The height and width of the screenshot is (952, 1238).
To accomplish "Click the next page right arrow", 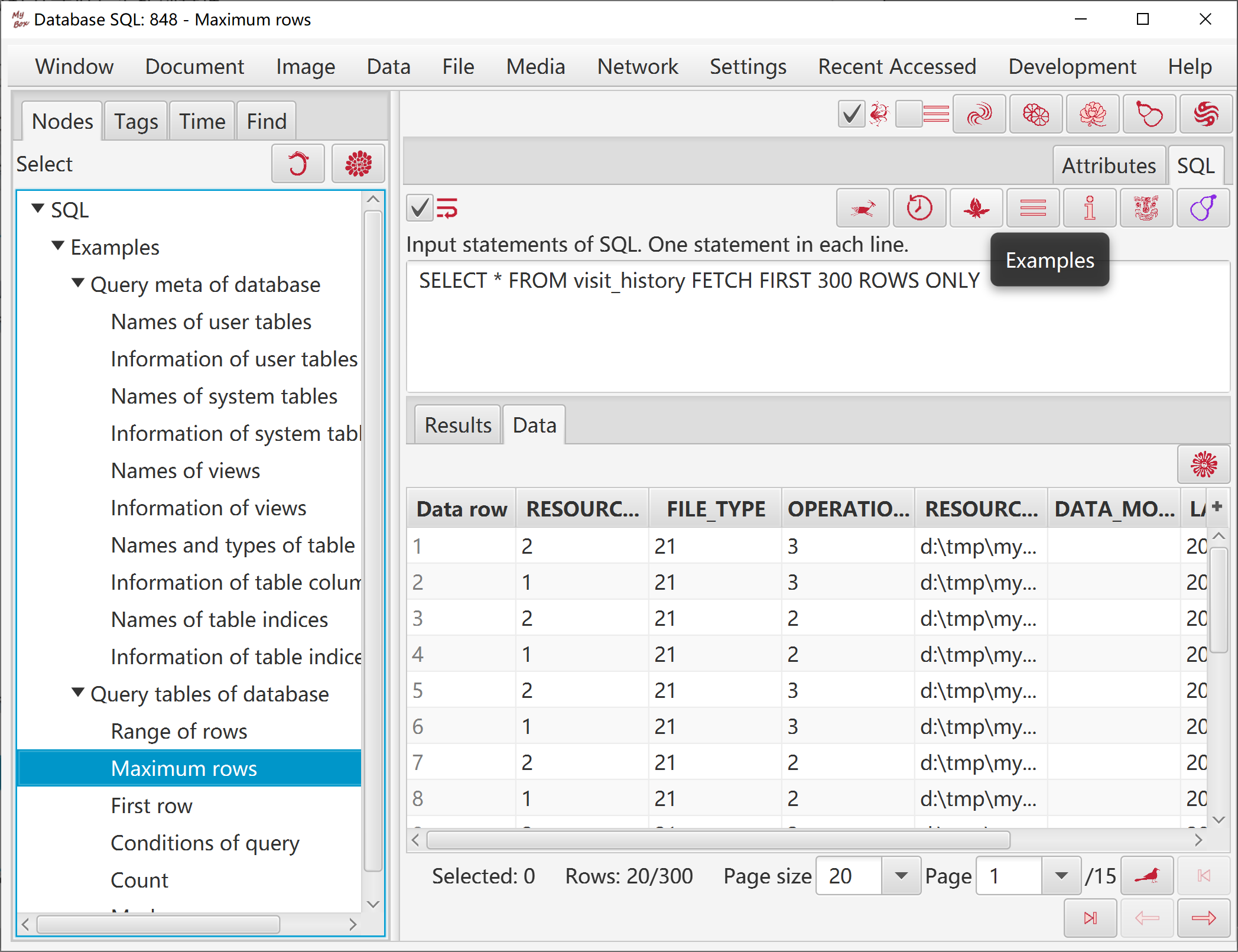I will (x=1203, y=918).
